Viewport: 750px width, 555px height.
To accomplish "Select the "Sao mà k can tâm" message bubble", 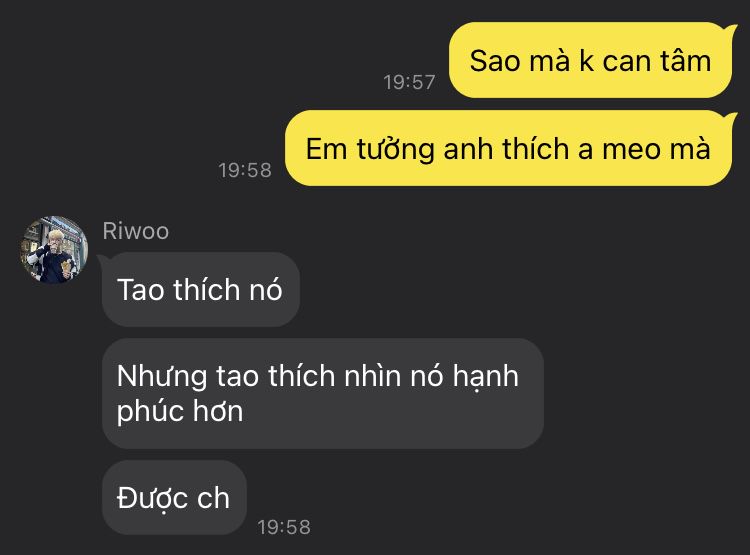I will [591, 60].
